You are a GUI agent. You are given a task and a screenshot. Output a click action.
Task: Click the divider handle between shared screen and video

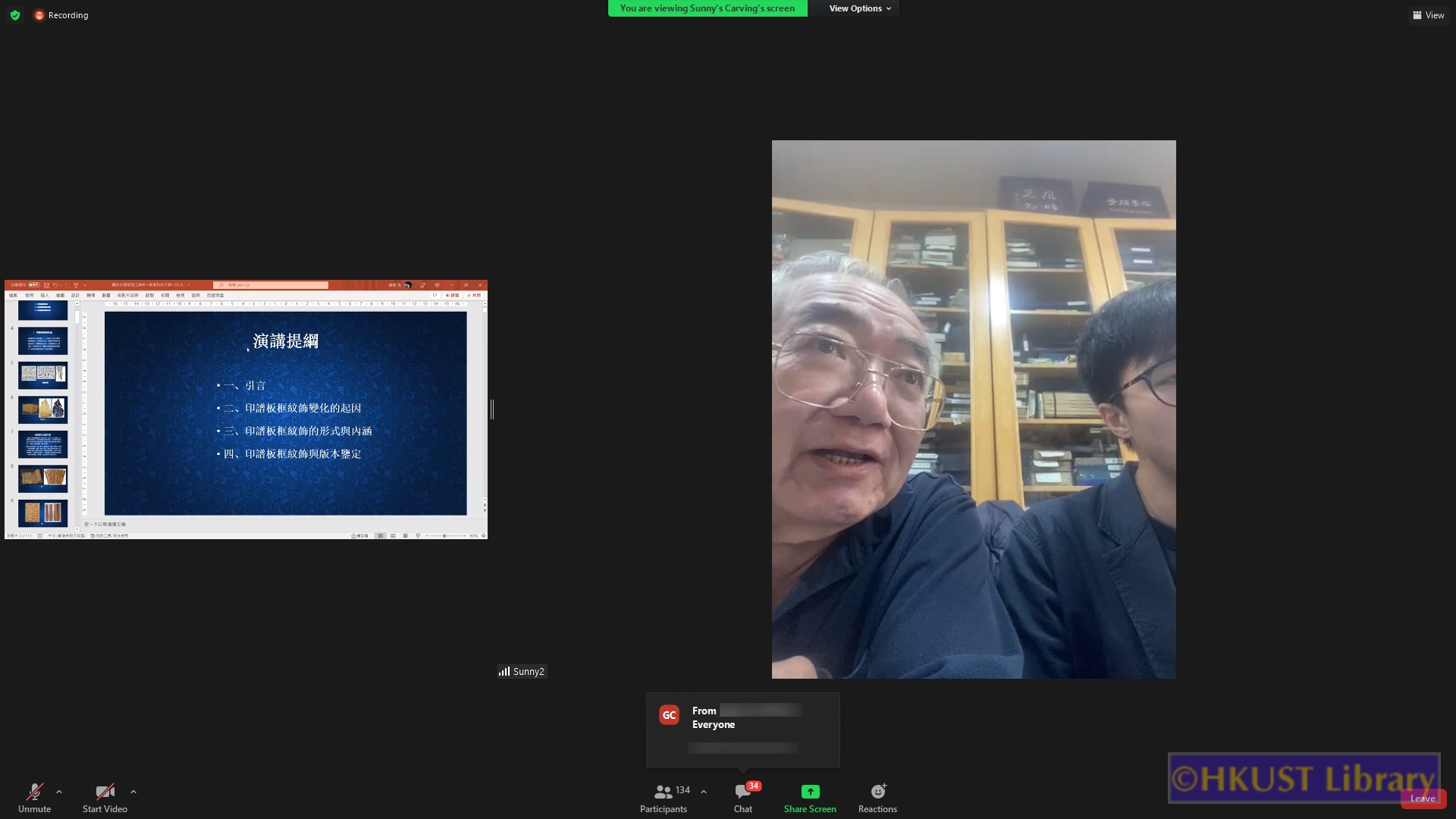pos(492,409)
